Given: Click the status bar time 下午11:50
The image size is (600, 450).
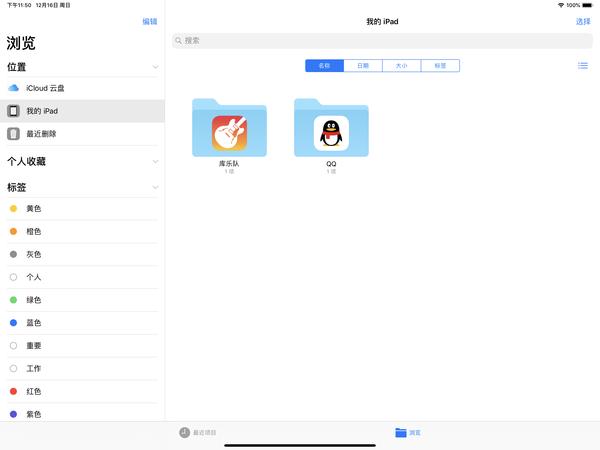Looking at the screenshot, I should (19, 5).
